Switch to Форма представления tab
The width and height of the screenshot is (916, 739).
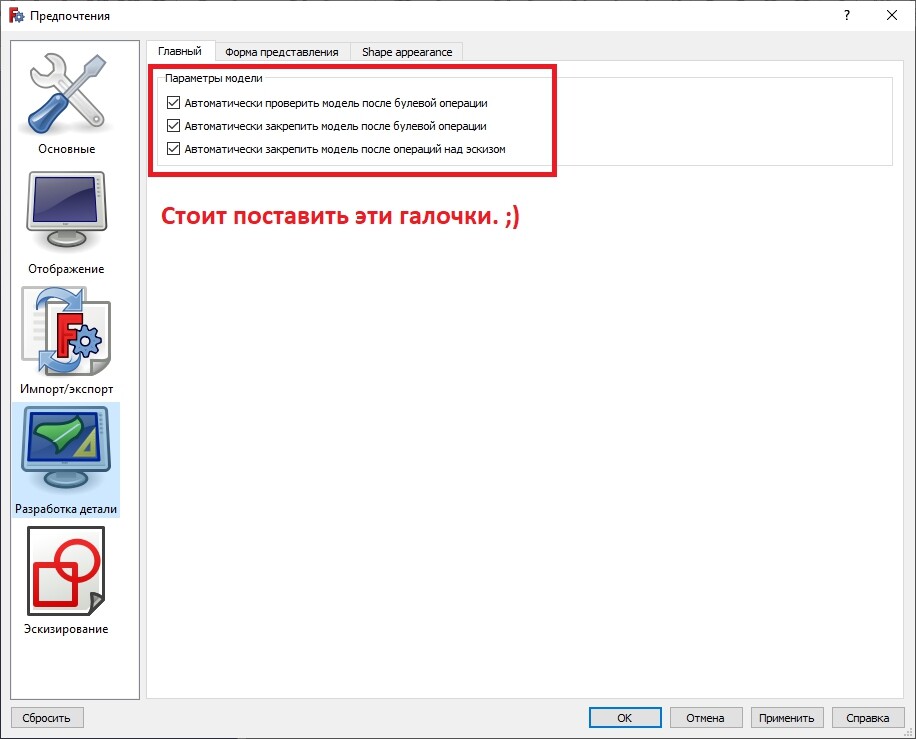click(x=282, y=52)
